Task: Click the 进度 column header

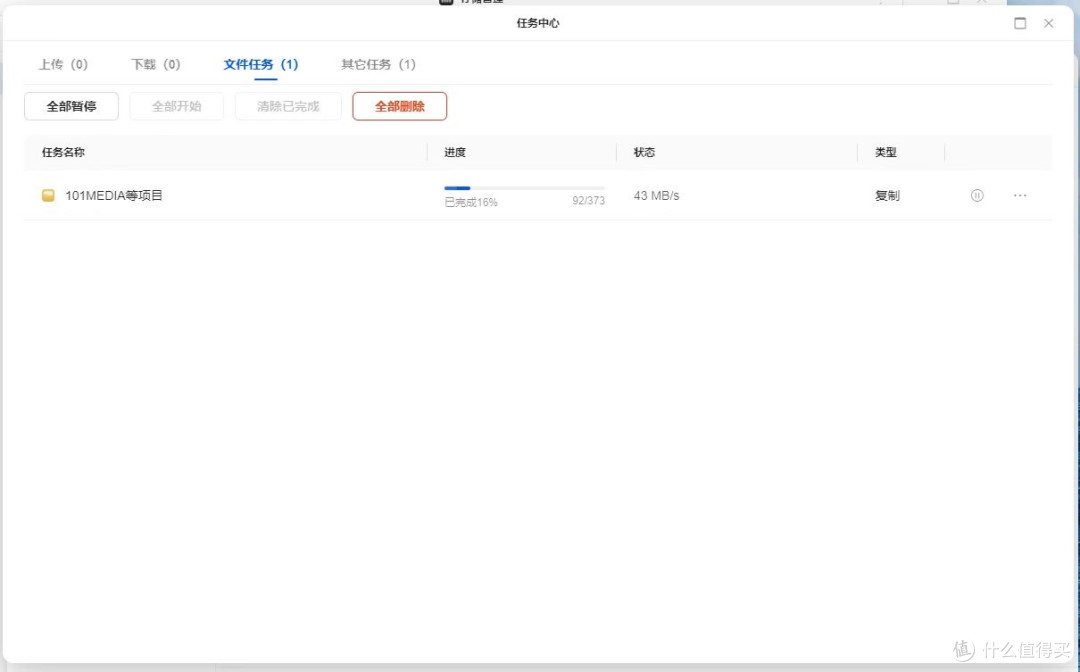Action: click(x=455, y=152)
